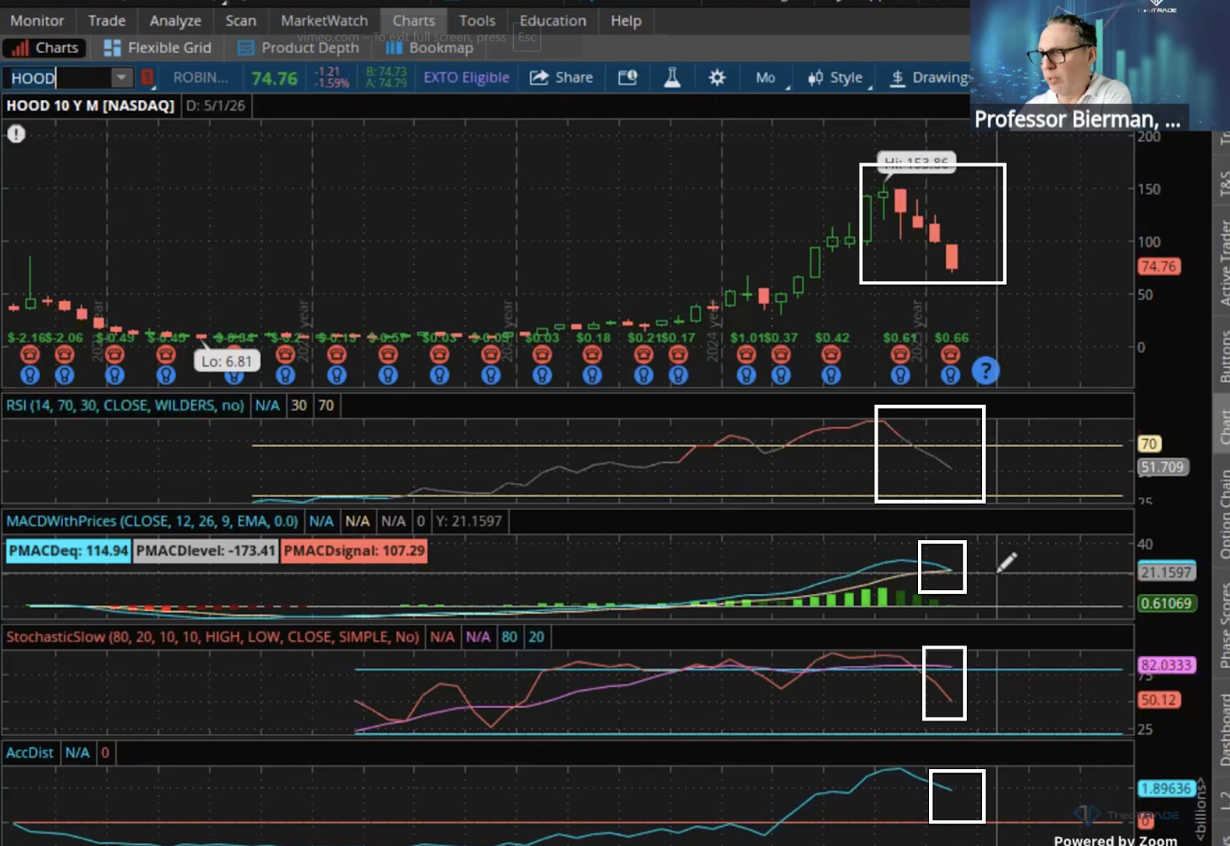Expand the HOOD symbol dropdown arrow

coord(121,77)
